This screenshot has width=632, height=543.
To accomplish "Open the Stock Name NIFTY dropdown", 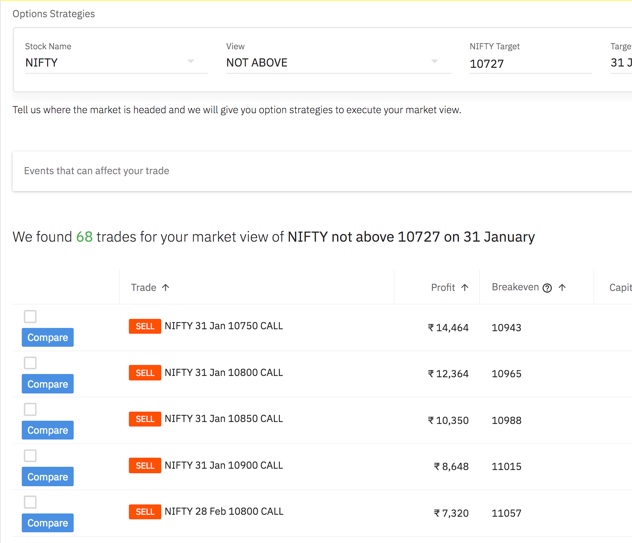I will (116, 62).
